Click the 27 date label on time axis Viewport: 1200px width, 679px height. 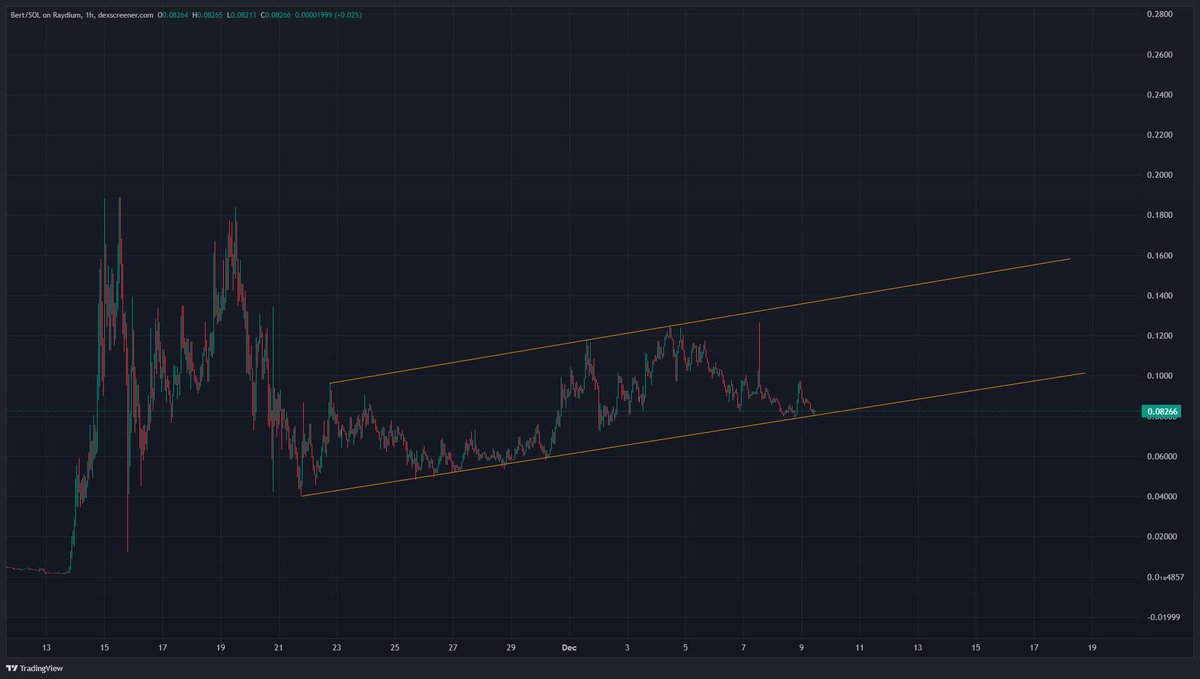click(x=453, y=647)
